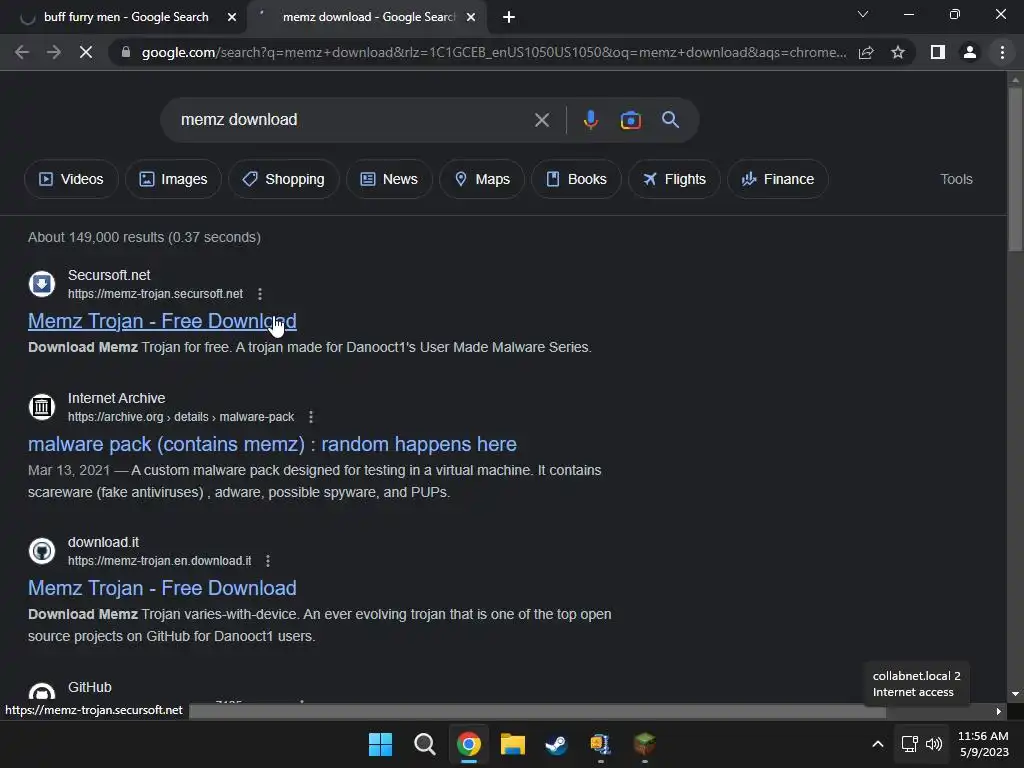Open more options for Secursoft.net result
The height and width of the screenshot is (768, 1024).
pos(260,294)
